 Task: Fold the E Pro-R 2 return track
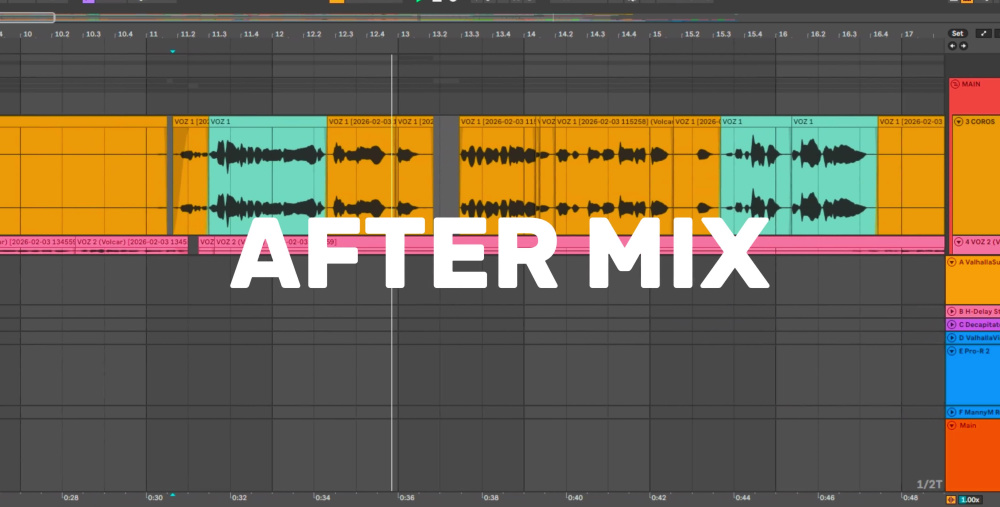click(952, 351)
